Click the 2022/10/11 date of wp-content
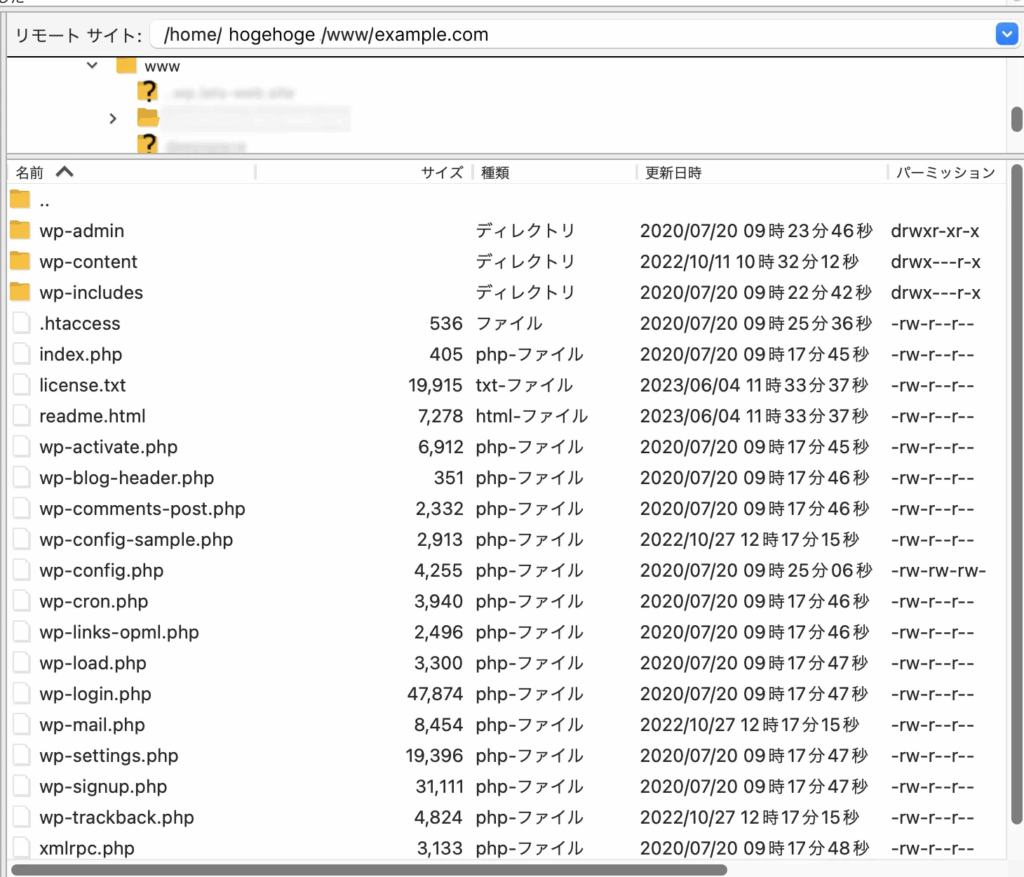 pos(749,262)
